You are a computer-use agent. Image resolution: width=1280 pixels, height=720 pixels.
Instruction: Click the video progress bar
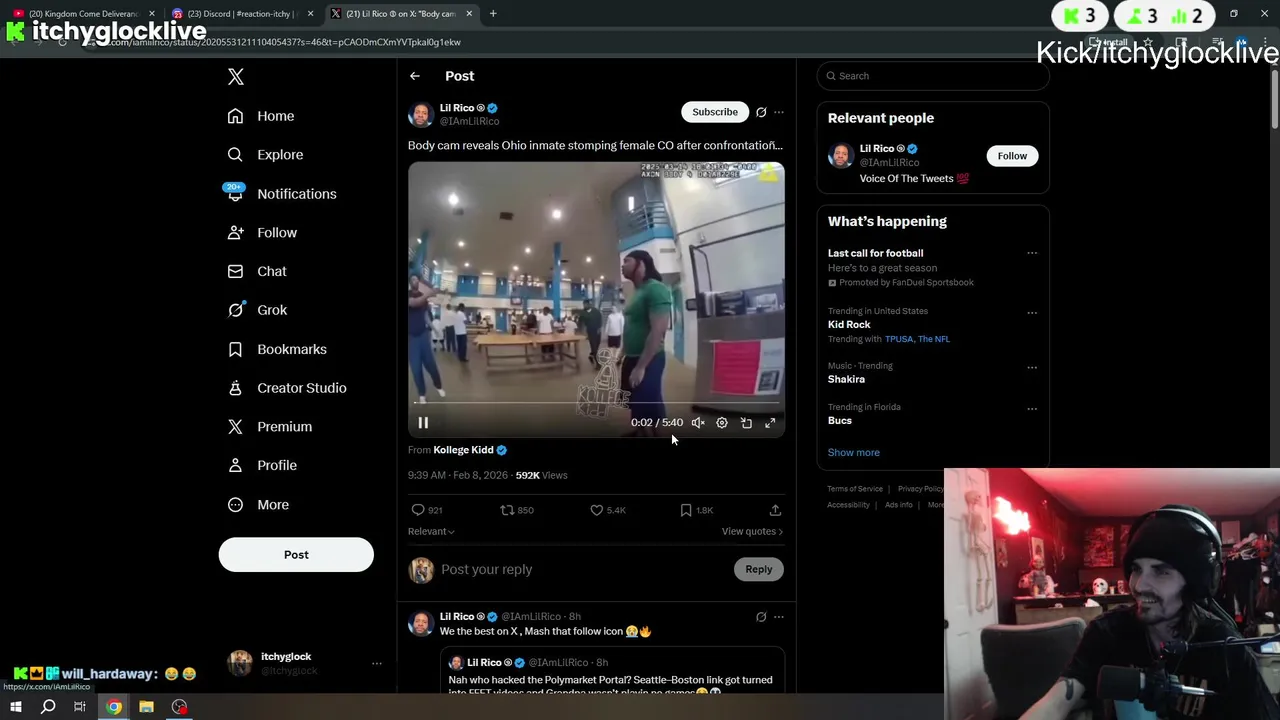596,404
